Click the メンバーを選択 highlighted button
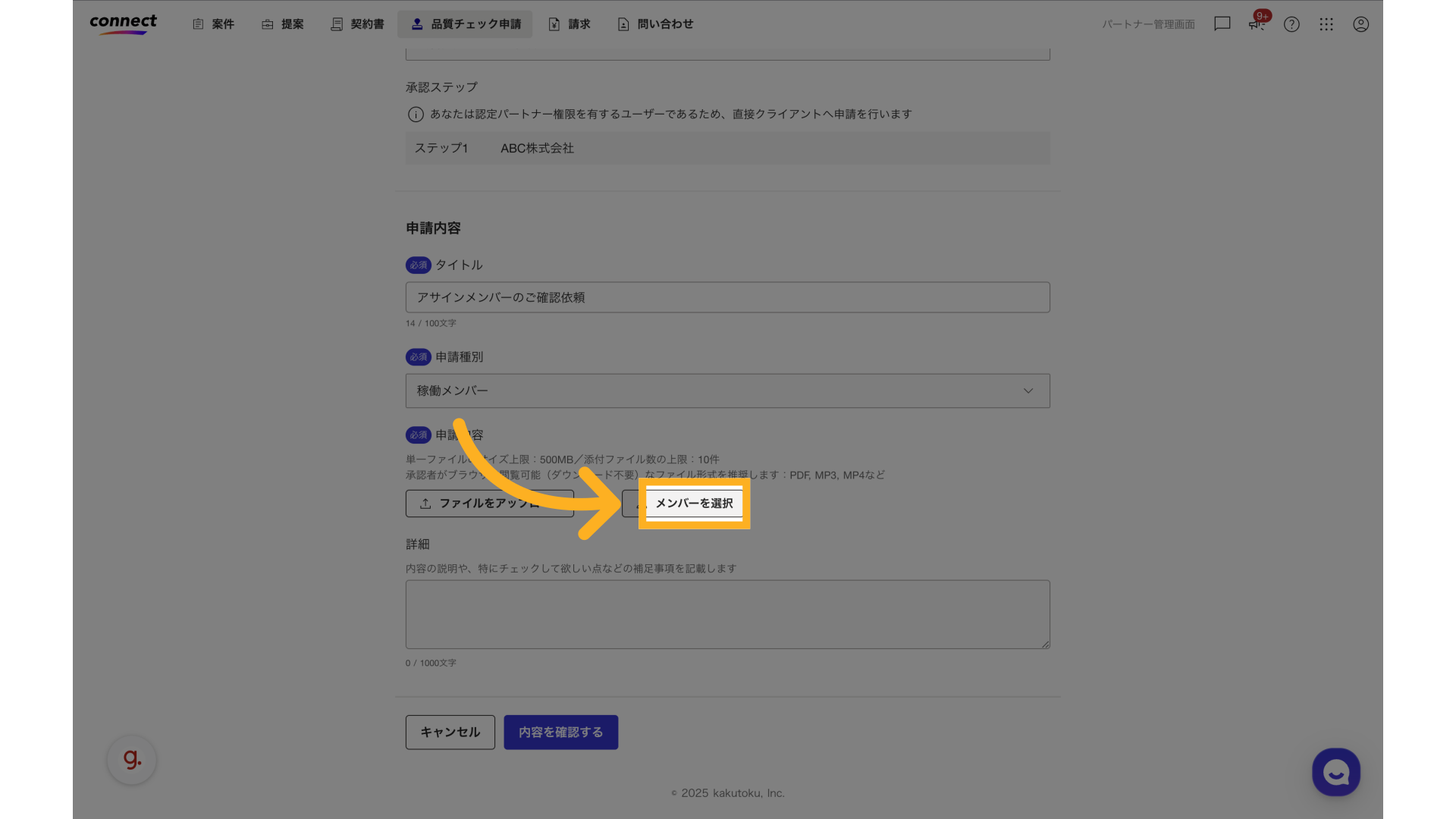Image resolution: width=1456 pixels, height=819 pixels. point(694,503)
